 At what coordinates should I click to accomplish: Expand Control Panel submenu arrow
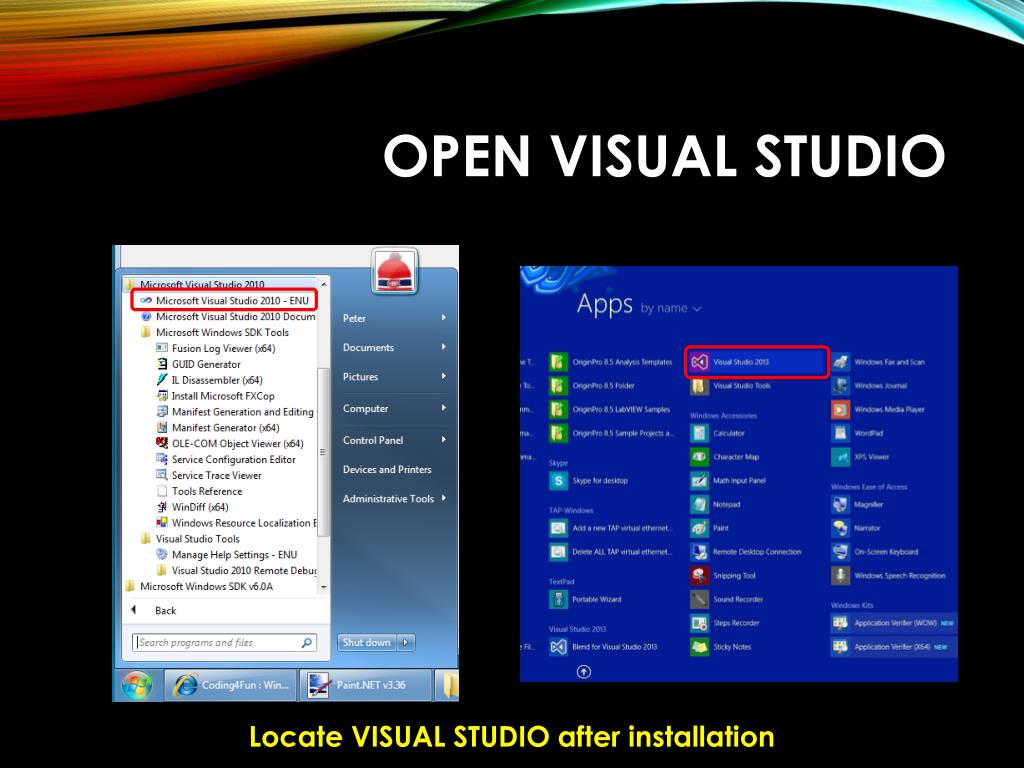point(443,440)
